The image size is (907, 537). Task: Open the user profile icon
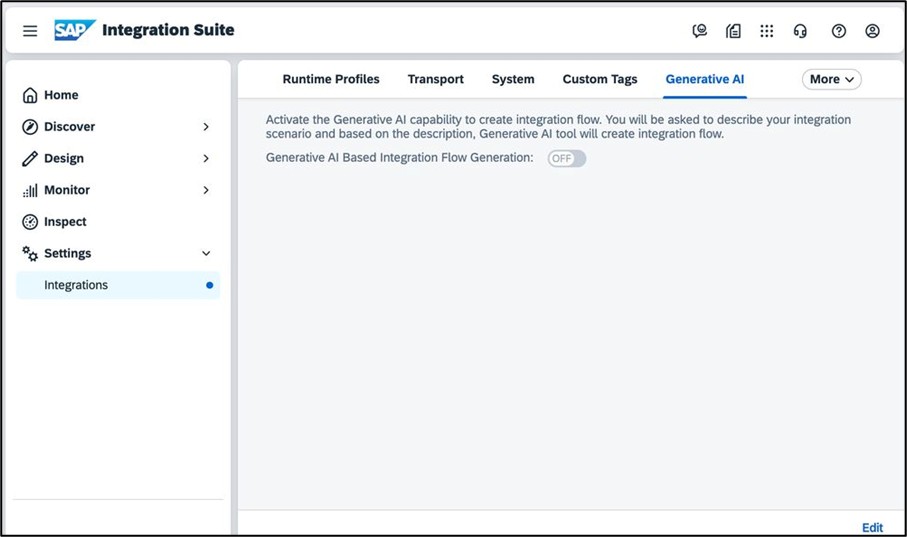pos(872,31)
